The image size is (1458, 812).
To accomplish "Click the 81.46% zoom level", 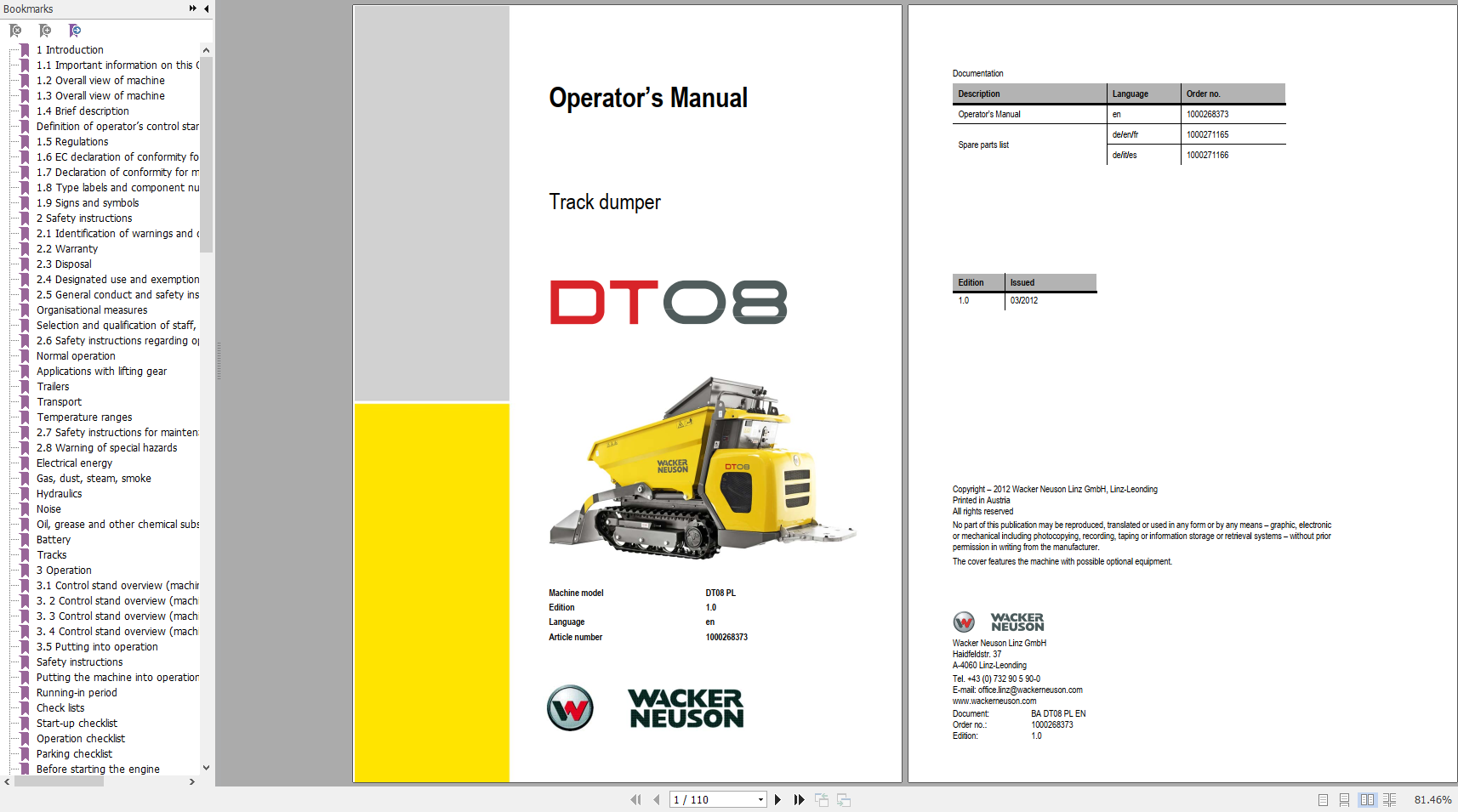I will (1432, 799).
